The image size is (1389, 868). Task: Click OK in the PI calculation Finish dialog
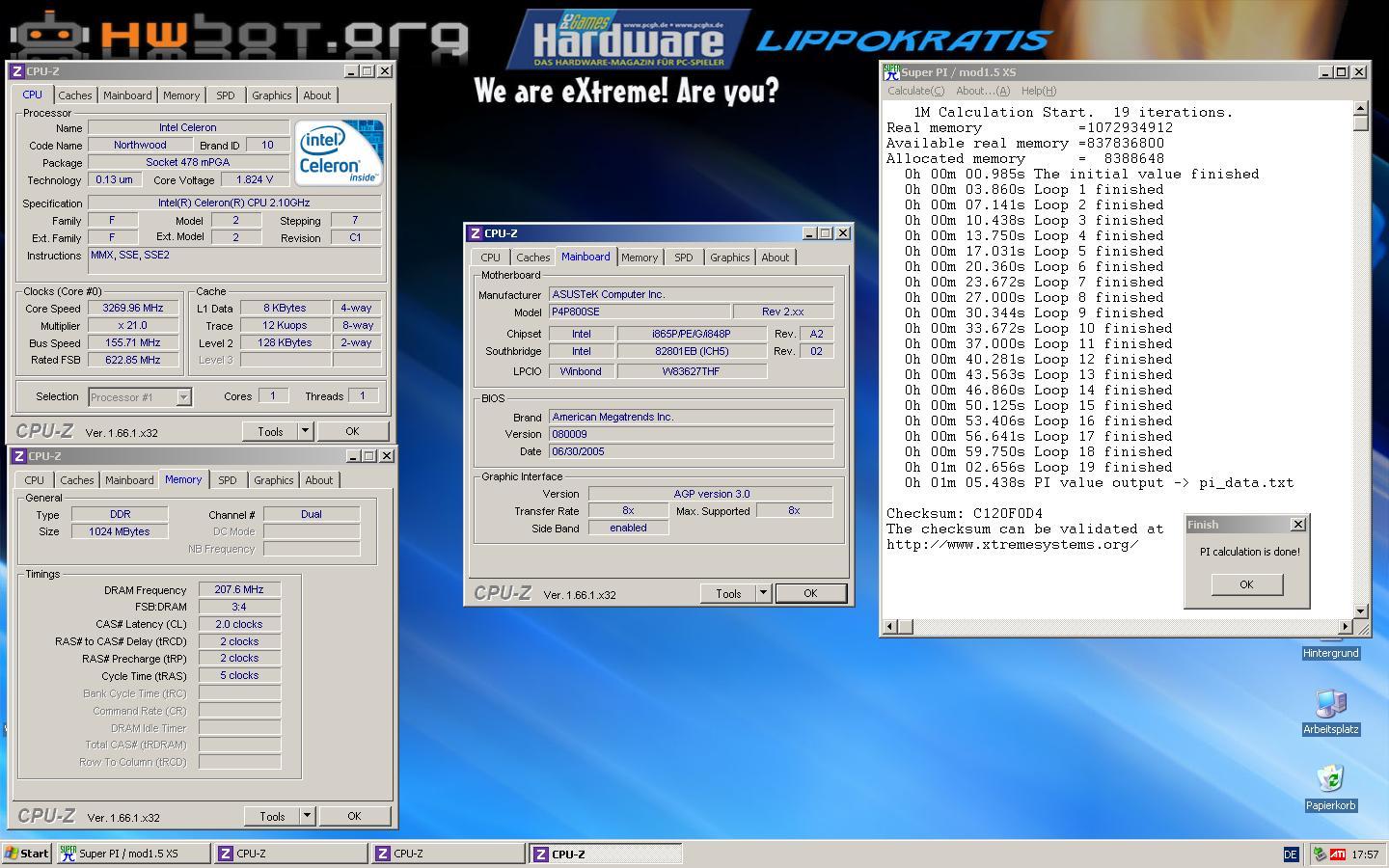tap(1246, 584)
